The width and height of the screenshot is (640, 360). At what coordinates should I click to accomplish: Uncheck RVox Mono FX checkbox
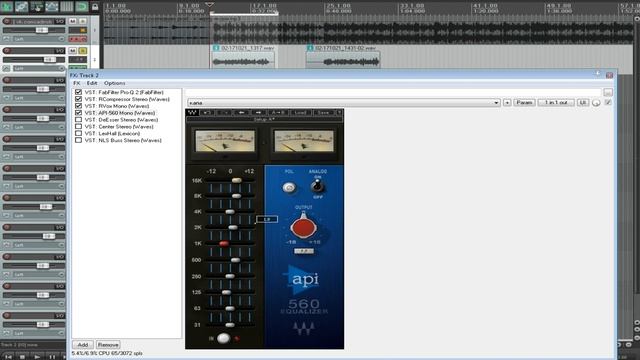point(78,106)
